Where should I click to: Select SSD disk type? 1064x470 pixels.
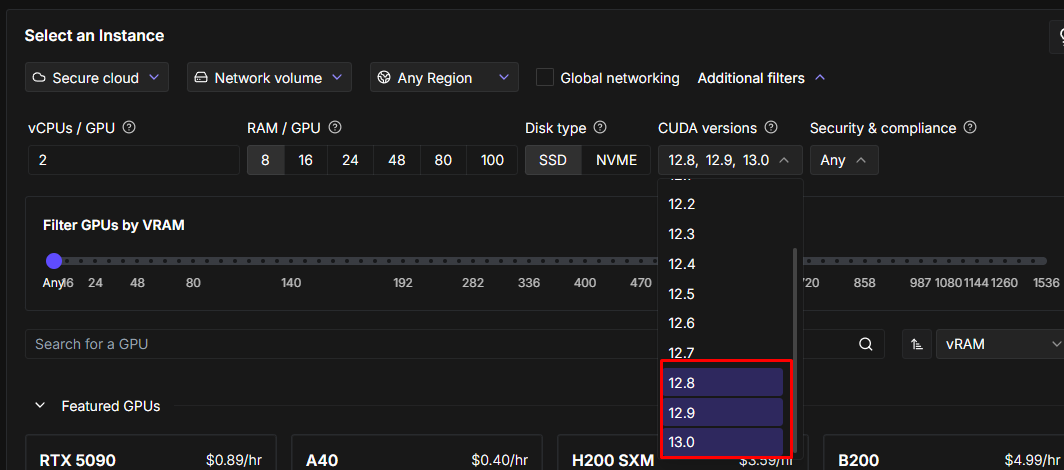(553, 160)
